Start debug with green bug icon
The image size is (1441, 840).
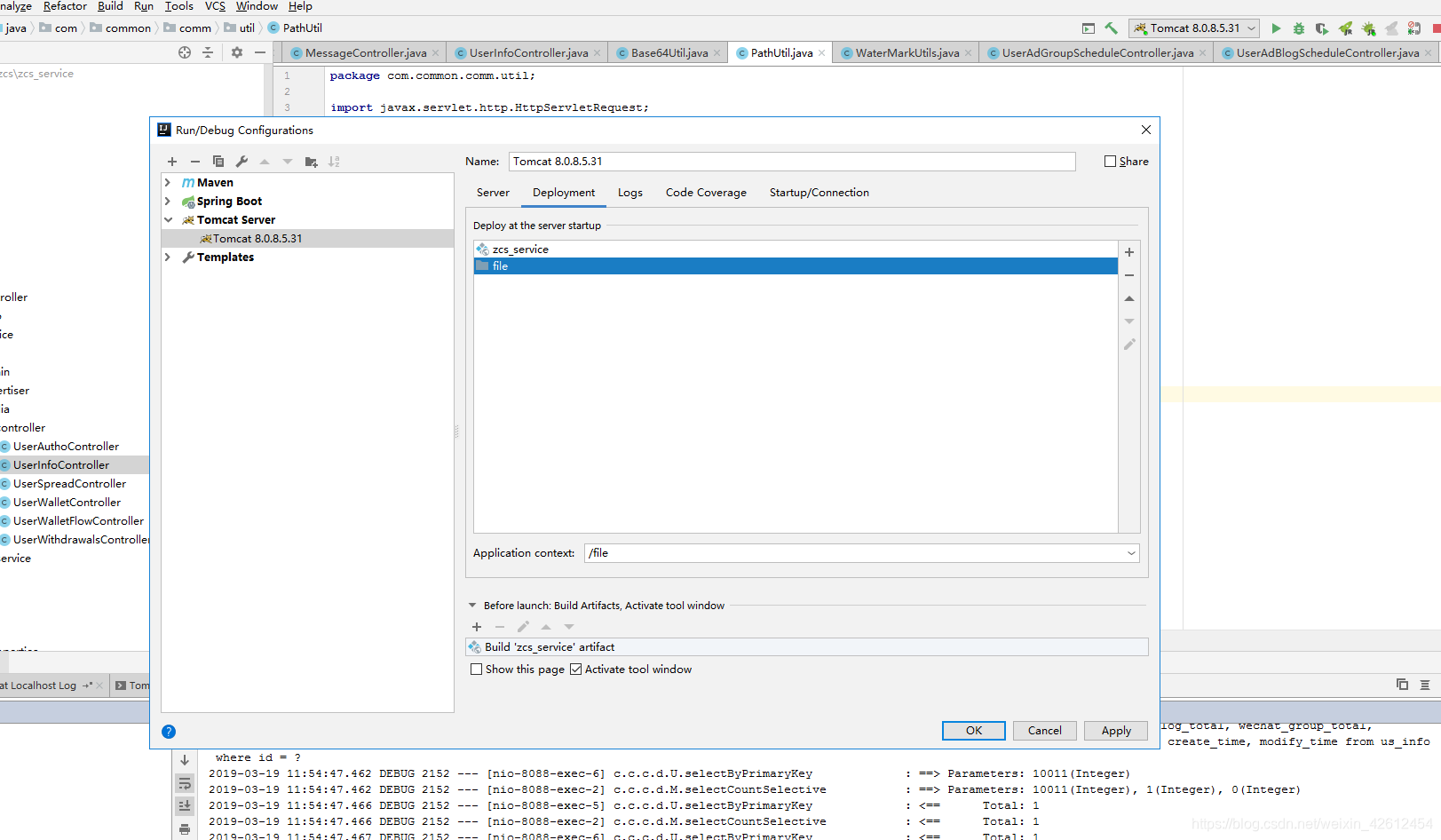point(1299,28)
